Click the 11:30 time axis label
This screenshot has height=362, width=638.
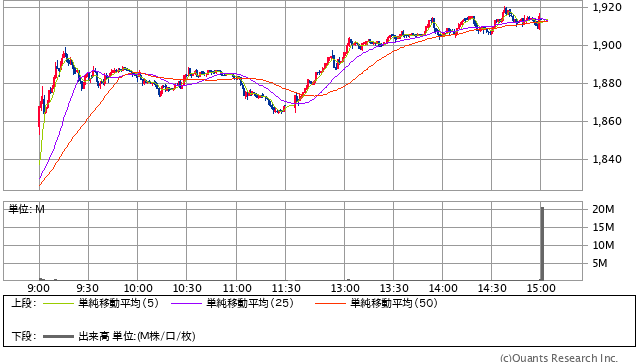pos(286,288)
